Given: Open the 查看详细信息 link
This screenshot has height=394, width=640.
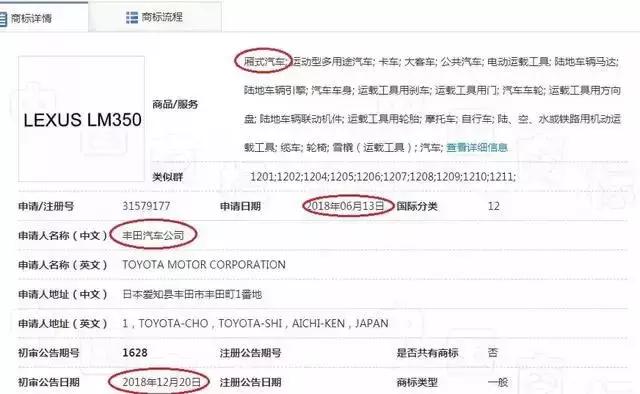Looking at the screenshot, I should pos(477,147).
